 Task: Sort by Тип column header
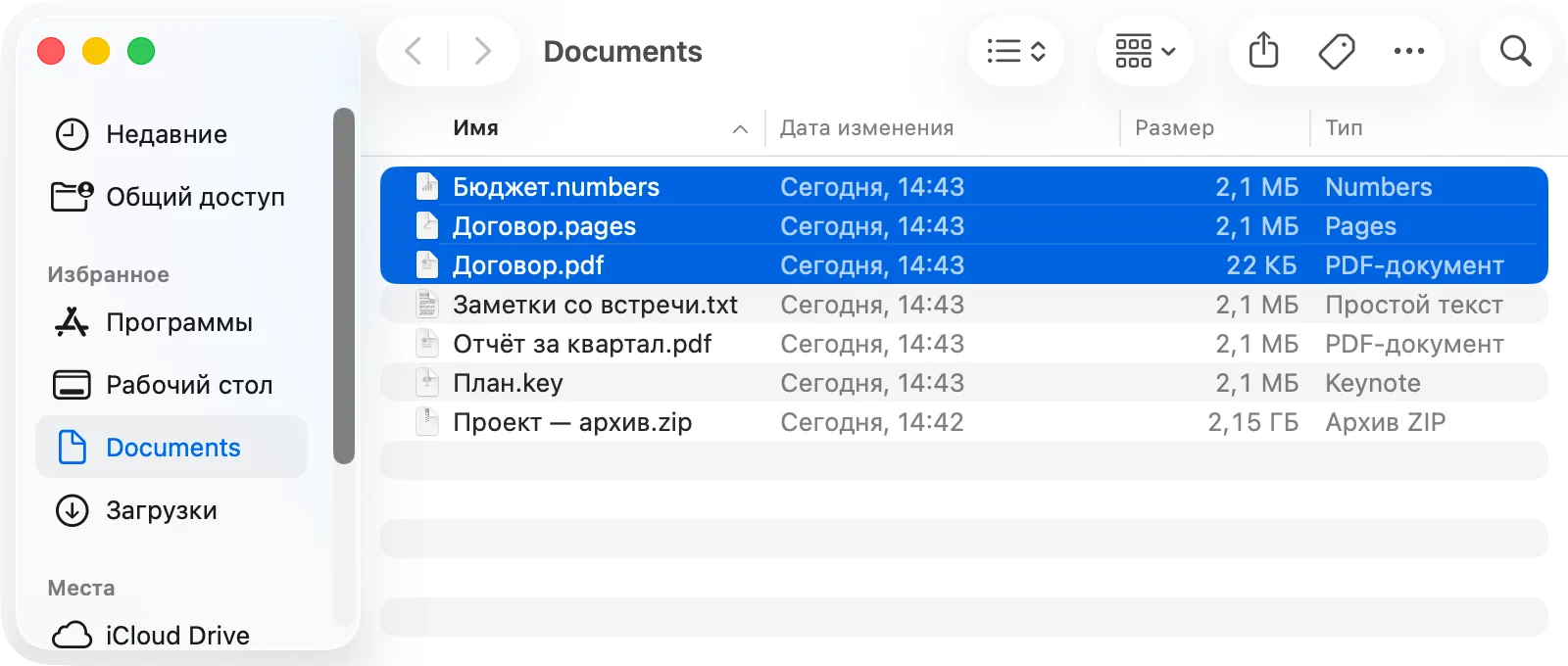pos(1344,128)
